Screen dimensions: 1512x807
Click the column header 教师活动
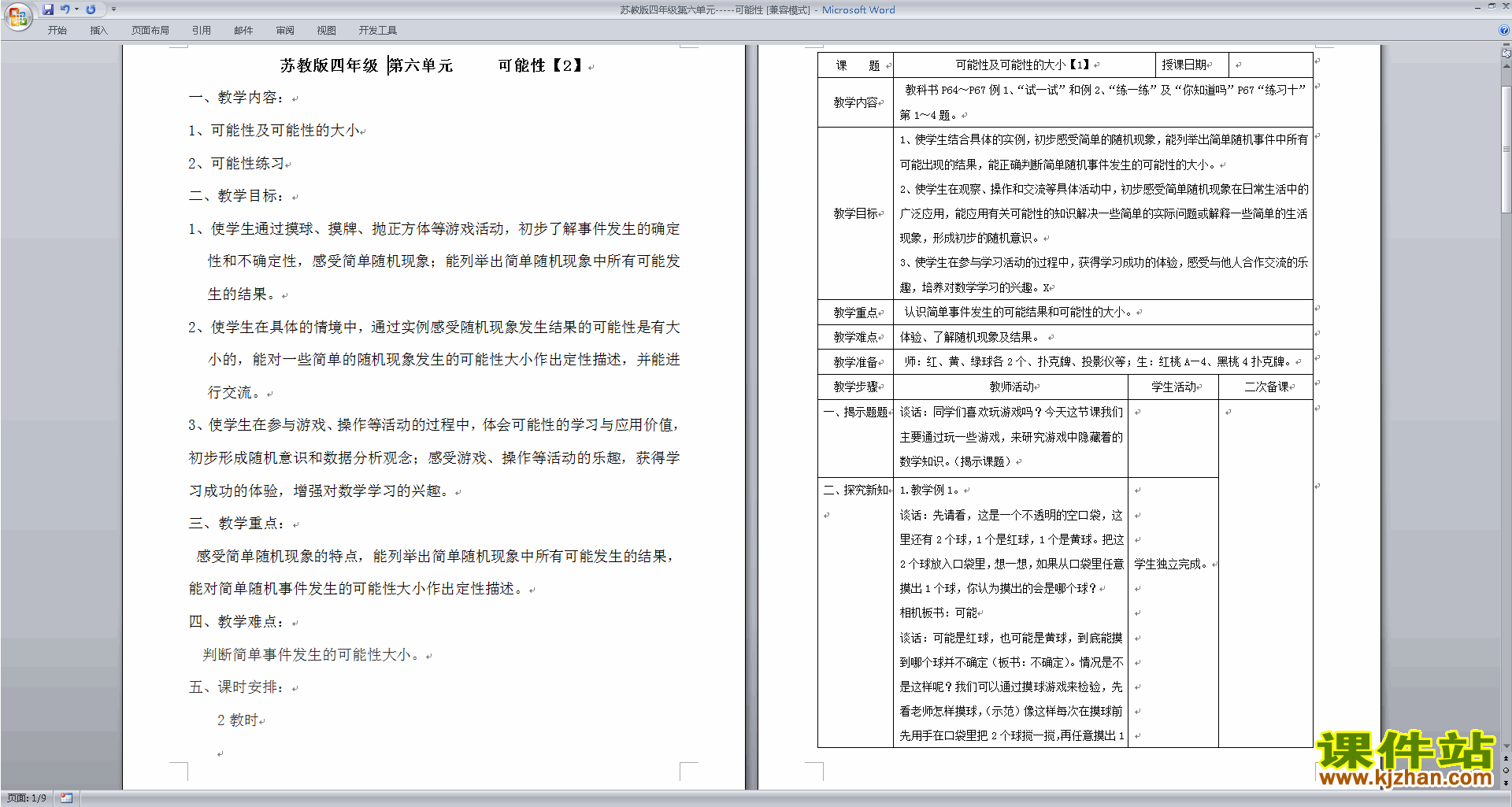[1011, 387]
